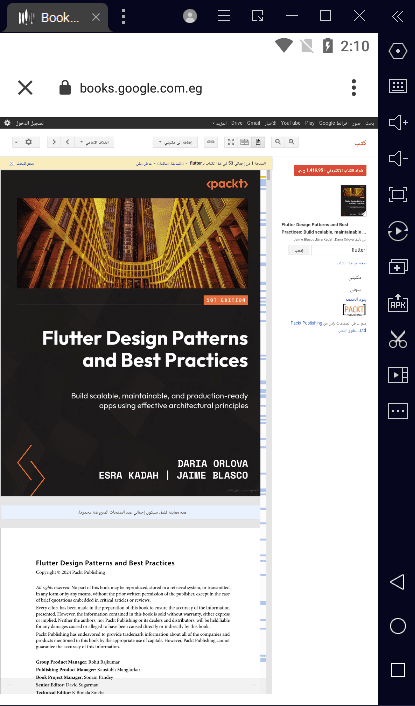
Task: Open YouTube link in Google top bar
Action: [x=290, y=123]
